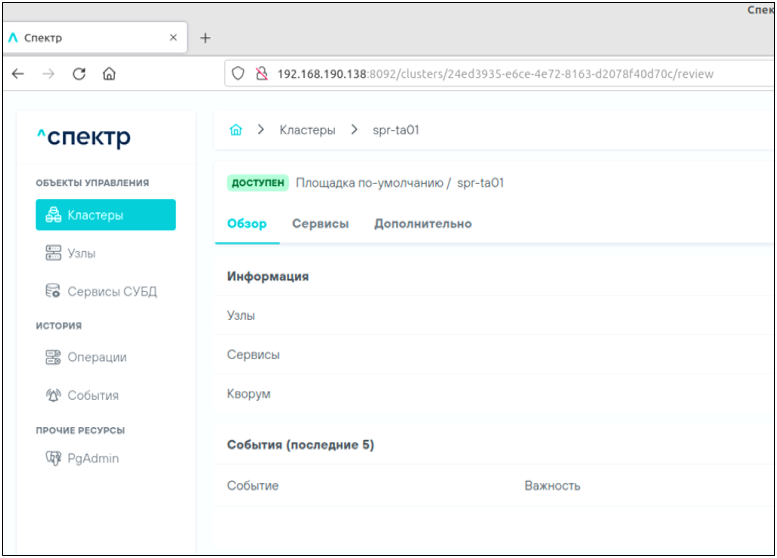Click the Кворум information row
This screenshot has width=777, height=558.
(x=493, y=393)
